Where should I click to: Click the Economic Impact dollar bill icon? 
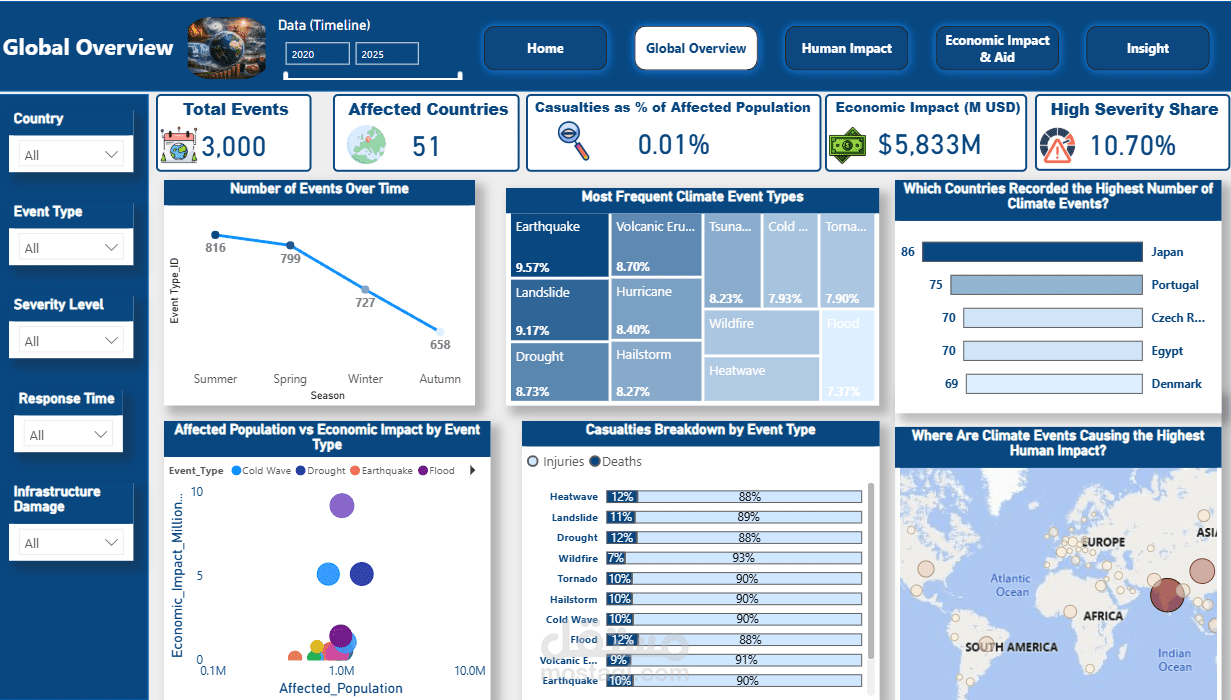click(848, 146)
